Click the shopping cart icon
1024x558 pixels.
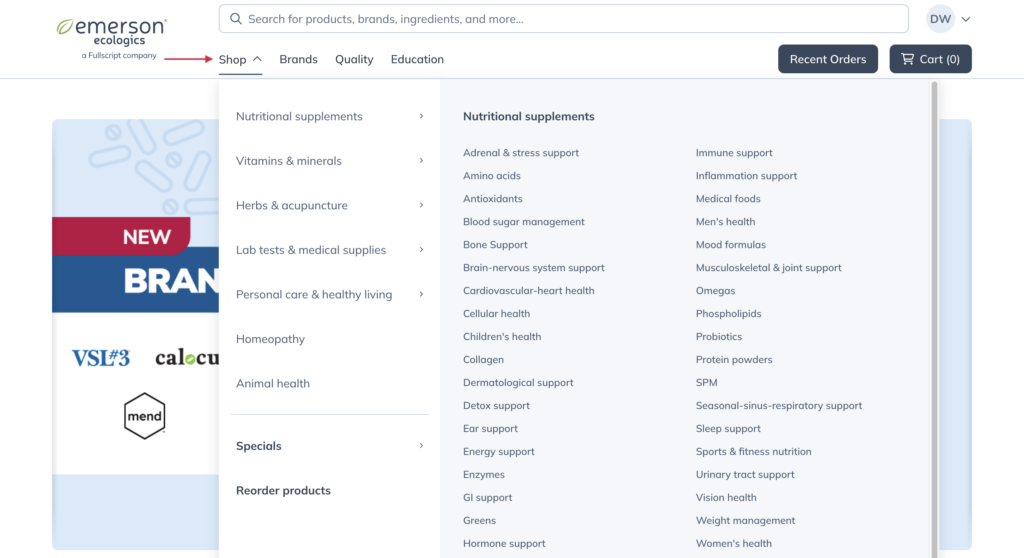pyautogui.click(x=907, y=59)
